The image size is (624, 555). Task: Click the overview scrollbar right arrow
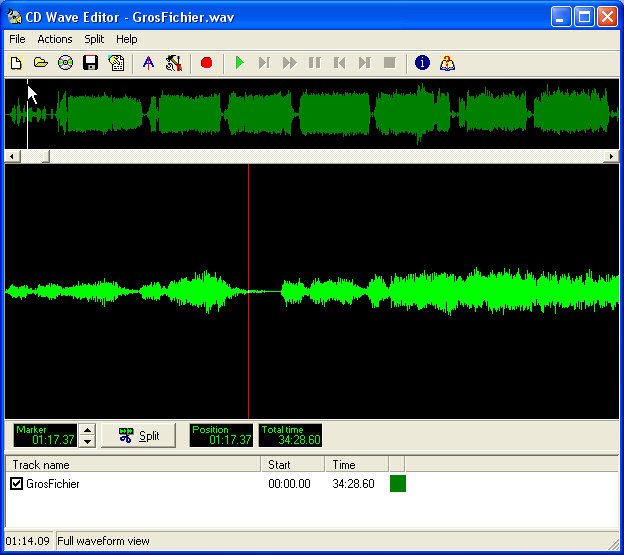click(x=612, y=157)
